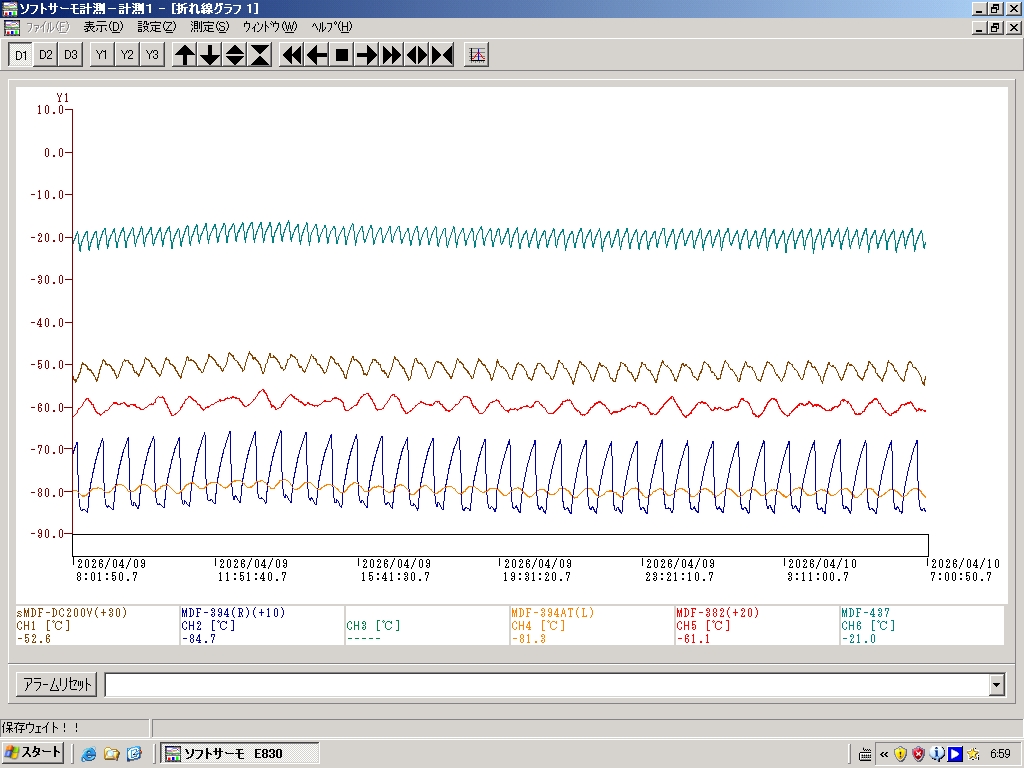Expand the alarm message dropdown arrow
Screen dimensions: 1024x768
[996, 685]
